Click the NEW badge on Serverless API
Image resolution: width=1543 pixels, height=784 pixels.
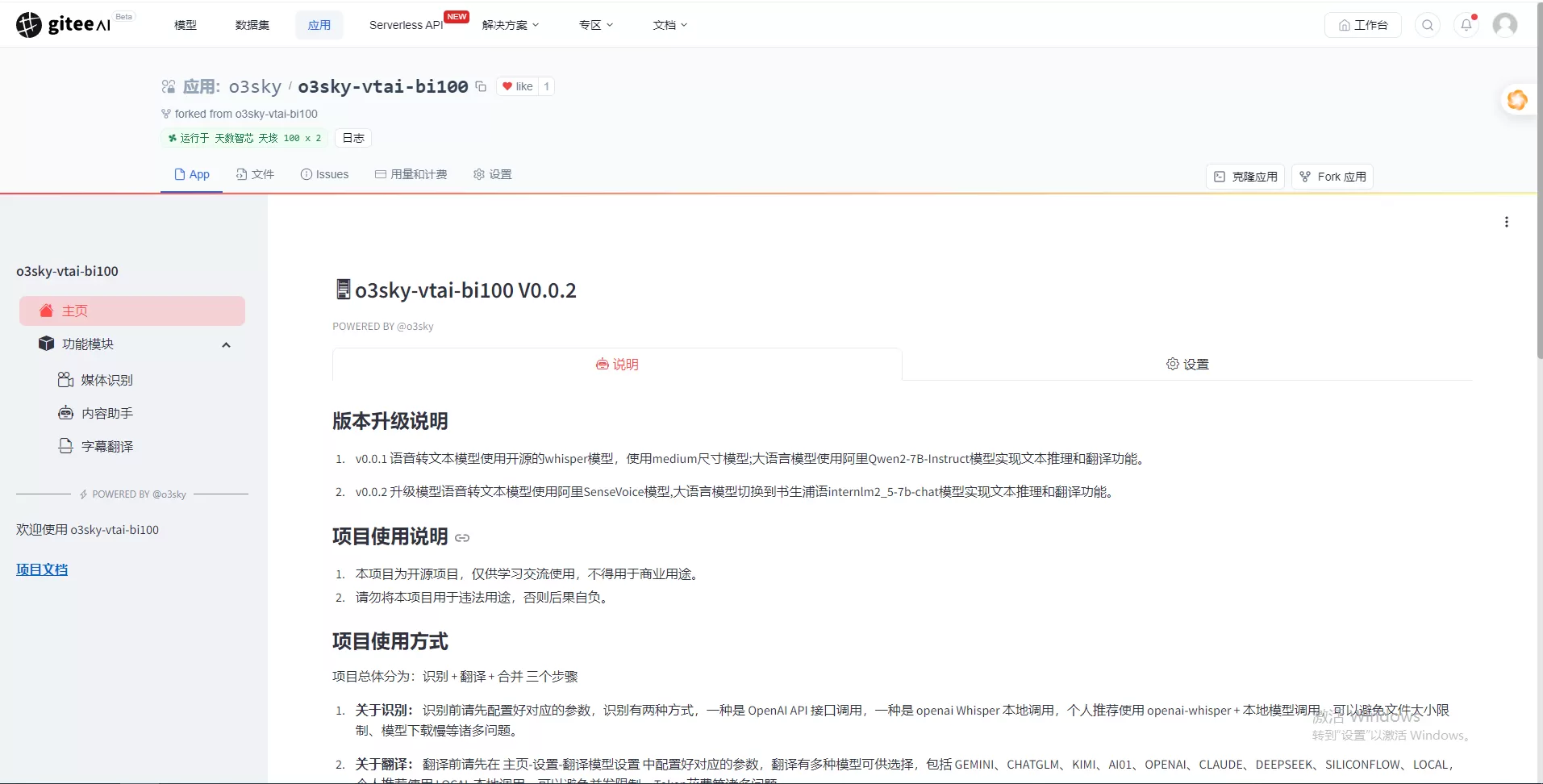457,17
